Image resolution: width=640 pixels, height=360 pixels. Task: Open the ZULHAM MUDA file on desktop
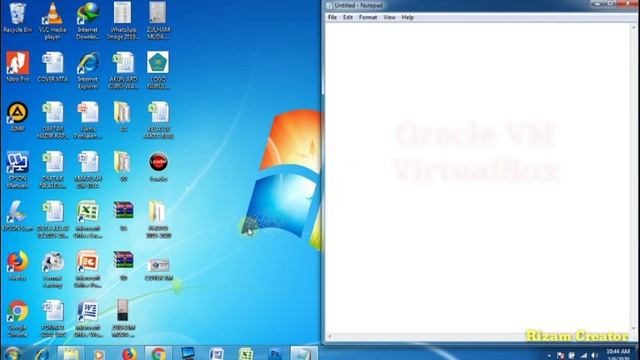tap(158, 20)
